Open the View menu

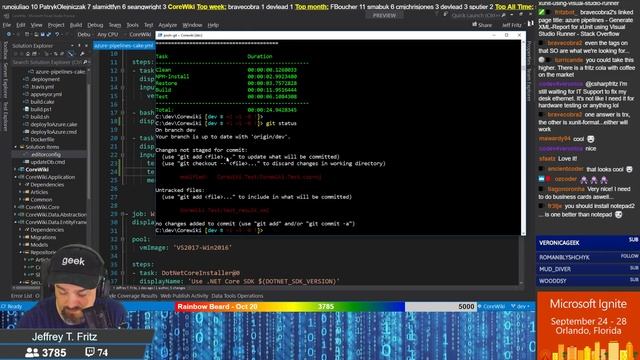[36, 25]
